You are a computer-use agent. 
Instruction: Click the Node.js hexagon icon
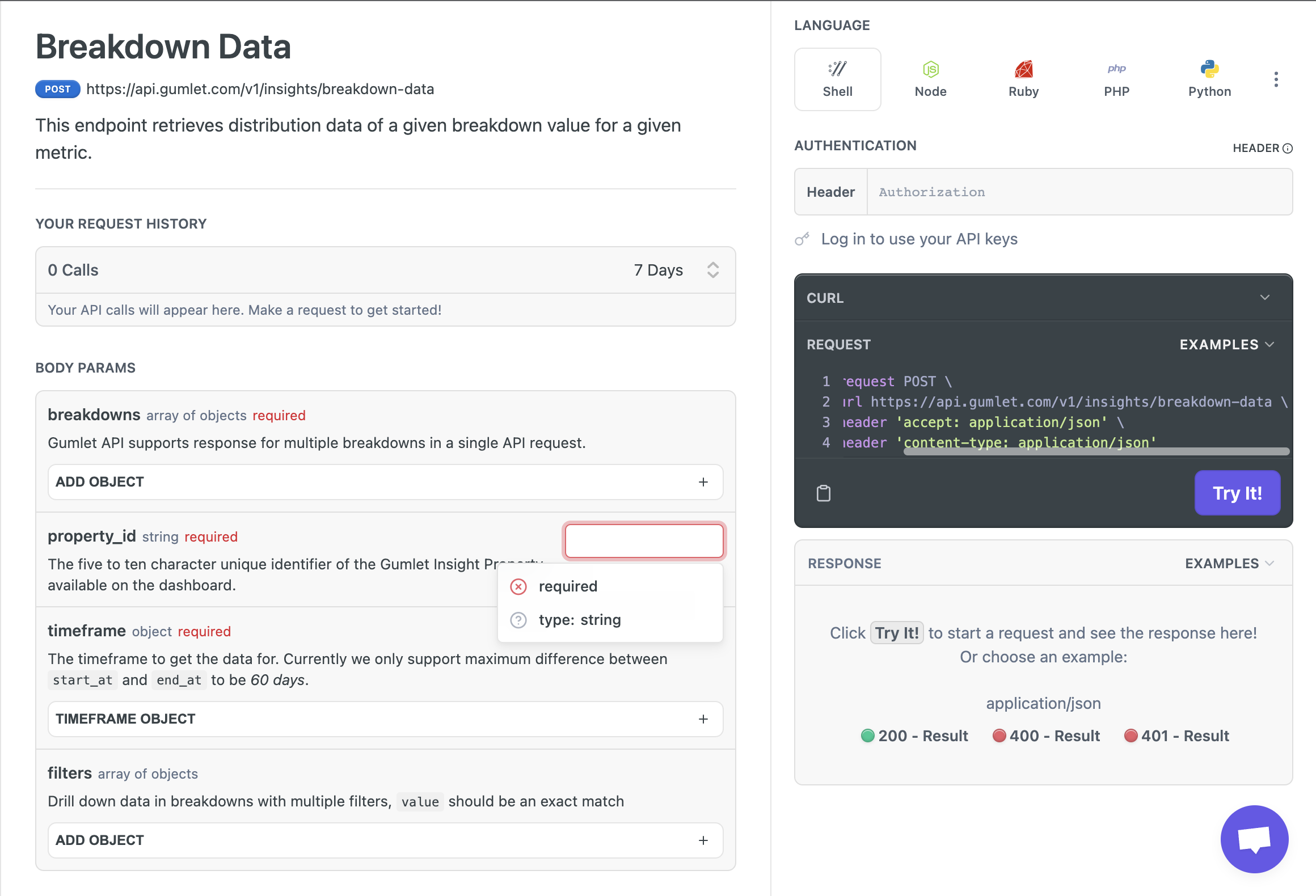click(930, 69)
